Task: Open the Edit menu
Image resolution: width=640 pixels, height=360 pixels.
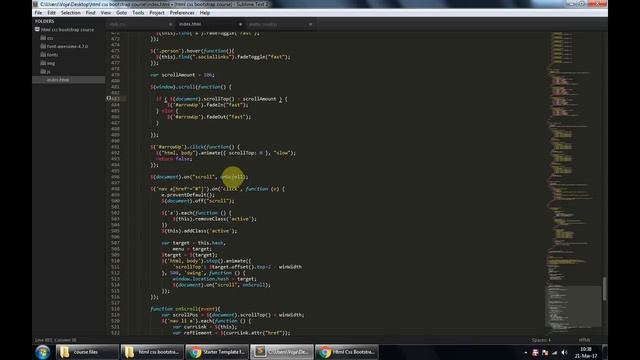Action: pos(51,13)
